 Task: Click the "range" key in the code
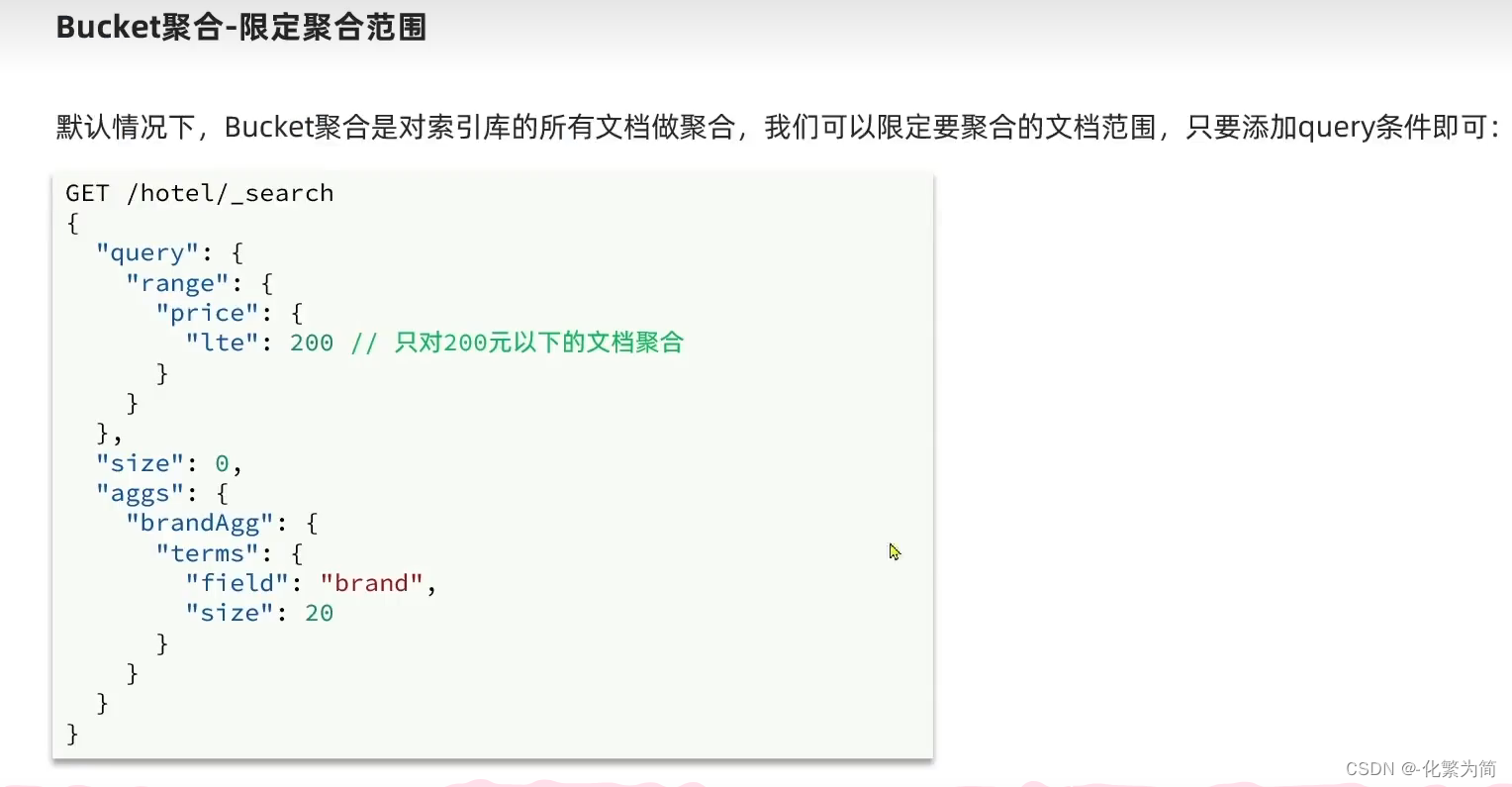tap(178, 284)
